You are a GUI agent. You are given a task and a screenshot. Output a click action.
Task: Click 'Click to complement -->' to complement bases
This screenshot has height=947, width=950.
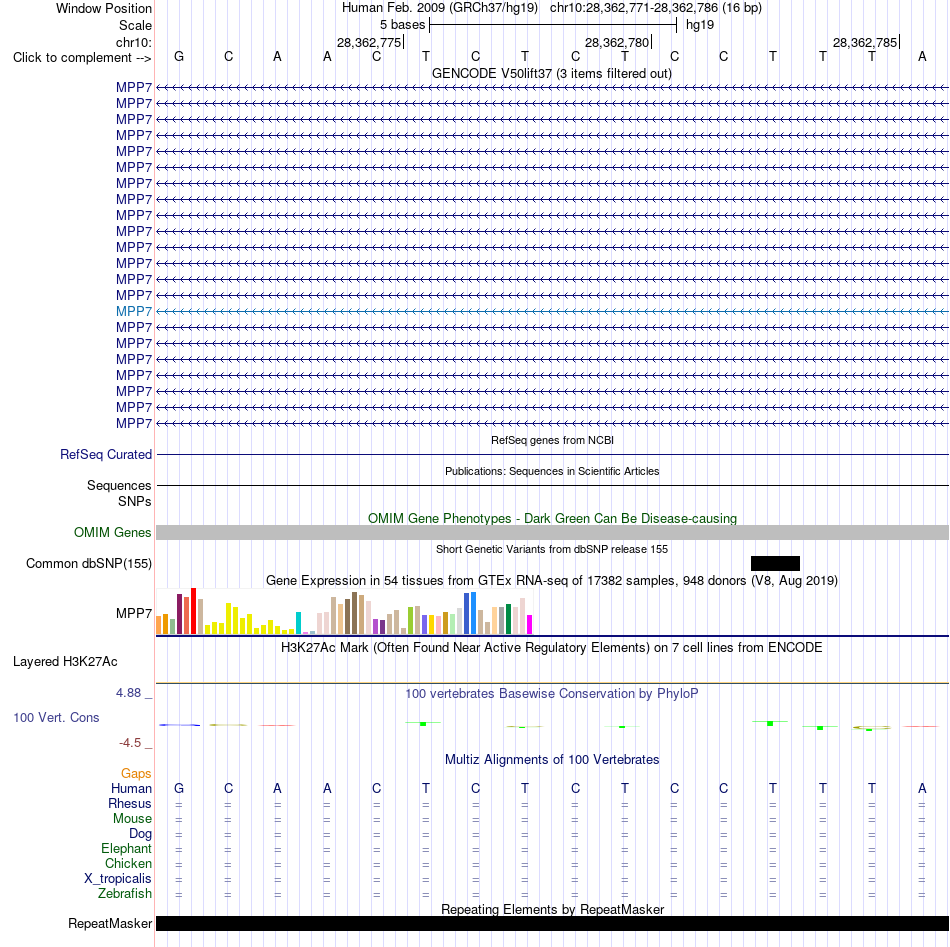[x=82, y=58]
